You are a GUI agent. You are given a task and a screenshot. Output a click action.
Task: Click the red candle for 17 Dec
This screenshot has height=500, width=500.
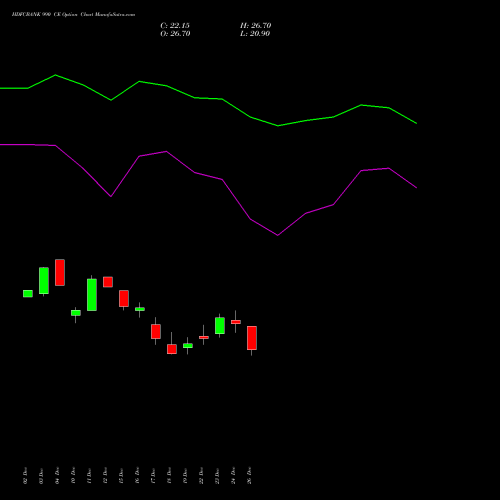(156, 331)
